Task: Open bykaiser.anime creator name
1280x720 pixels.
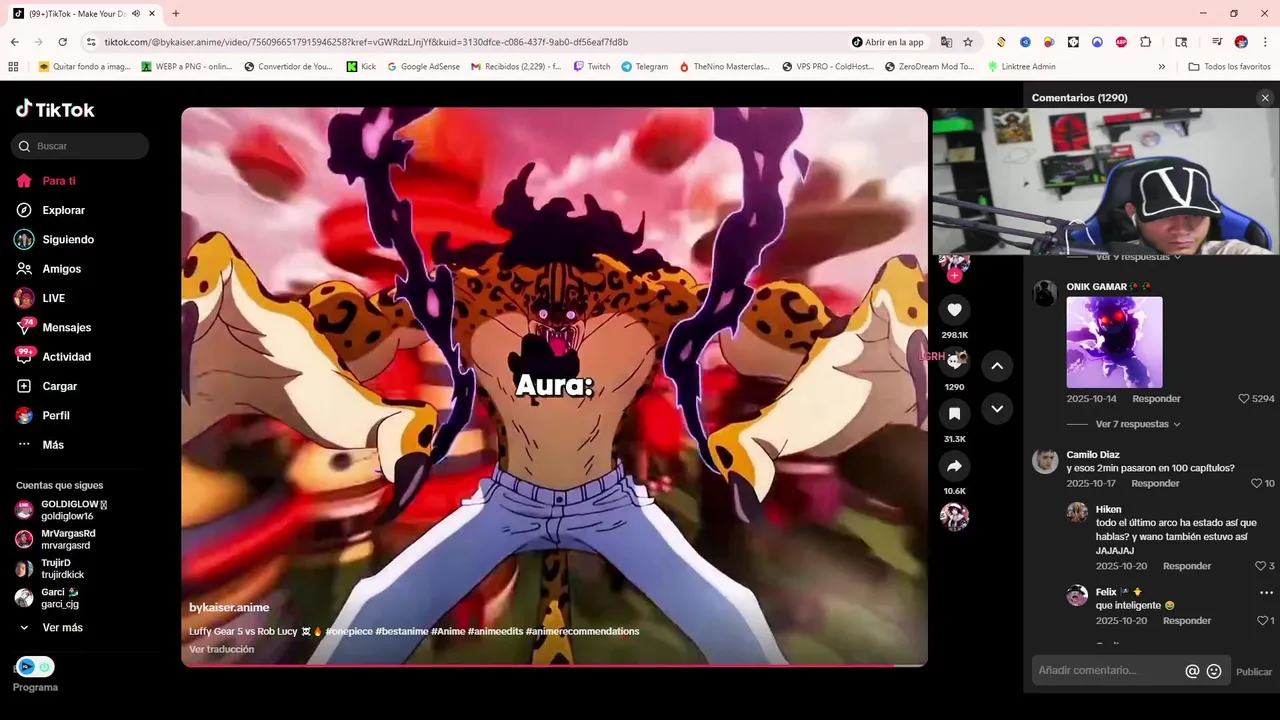Action: pos(229,607)
